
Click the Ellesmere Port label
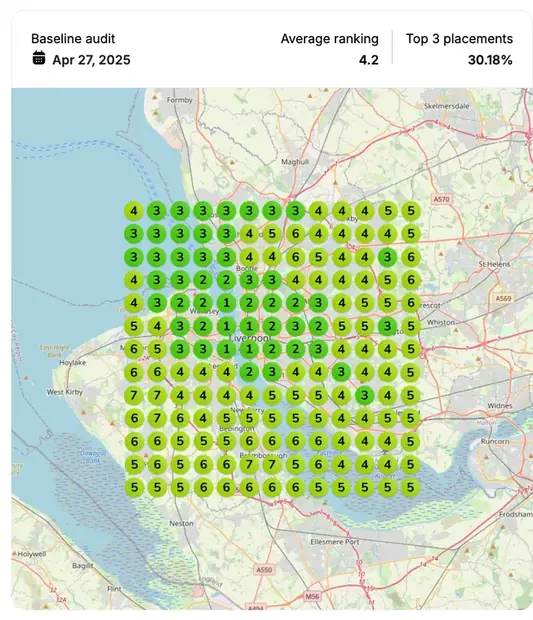pos(335,542)
